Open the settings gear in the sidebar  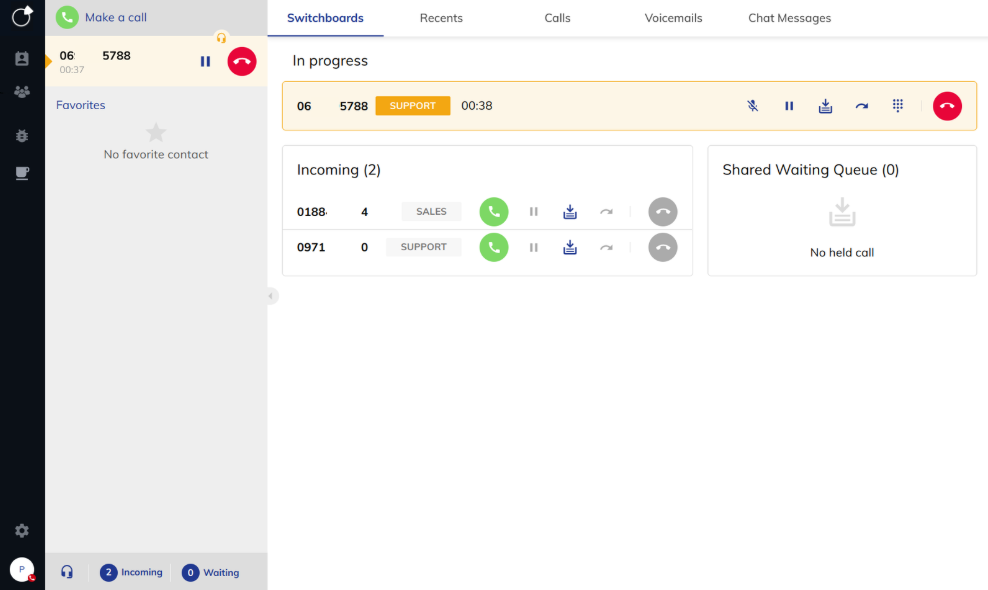coord(22,531)
